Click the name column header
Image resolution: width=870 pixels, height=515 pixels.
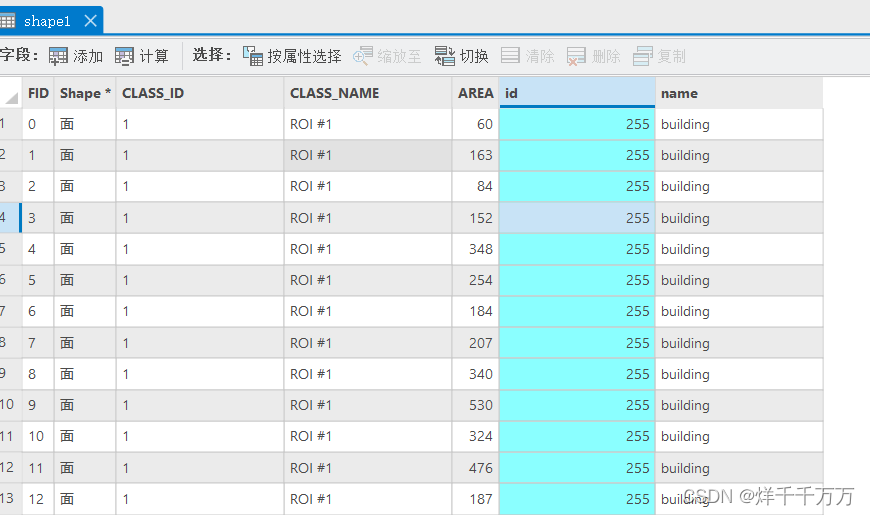click(739, 93)
